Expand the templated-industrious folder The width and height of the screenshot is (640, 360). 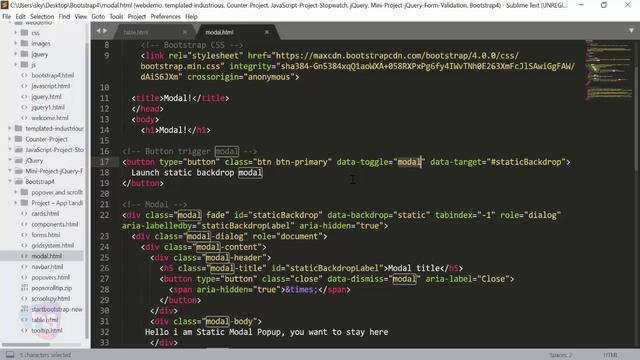tap(10, 128)
